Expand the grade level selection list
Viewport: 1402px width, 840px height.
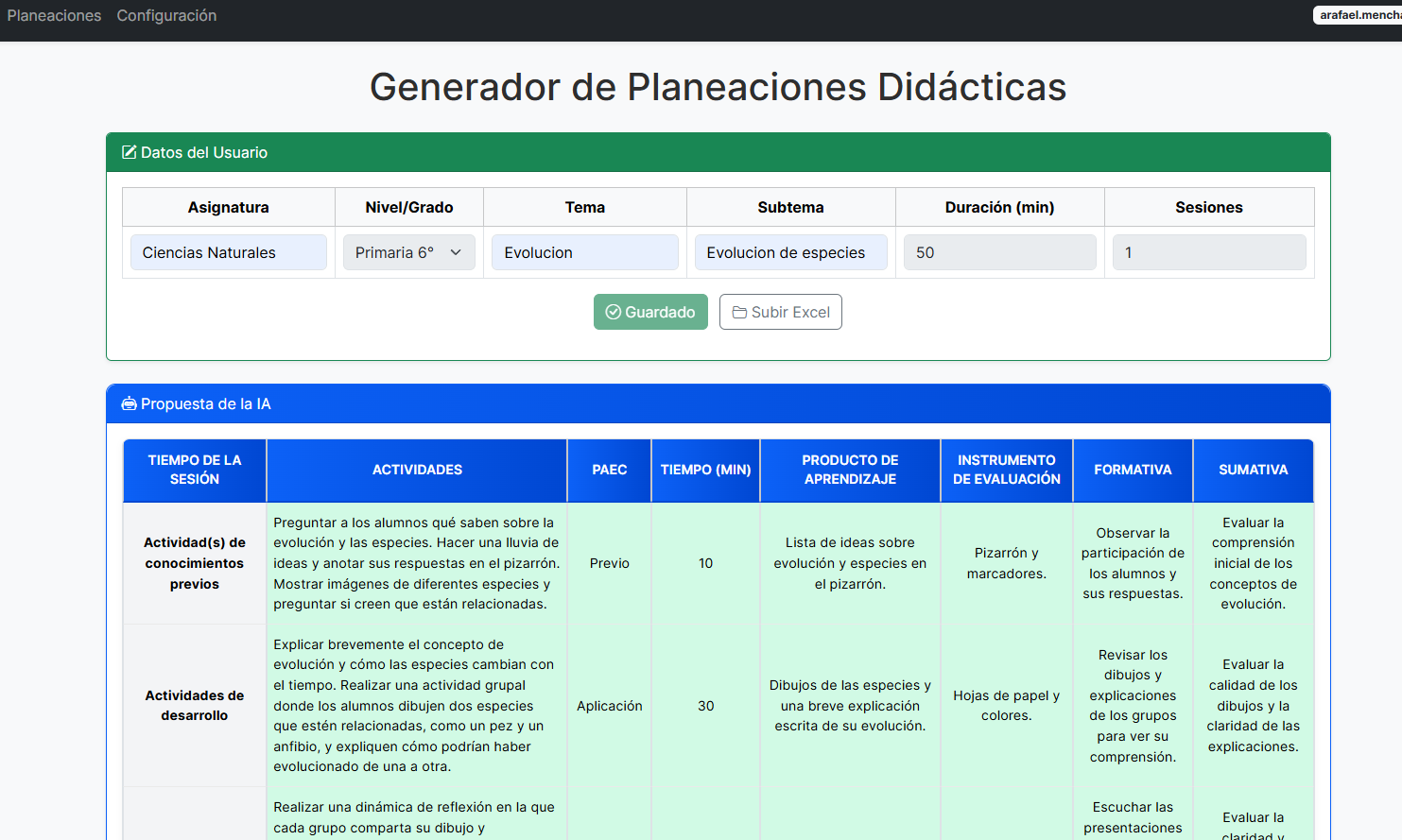[x=408, y=252]
